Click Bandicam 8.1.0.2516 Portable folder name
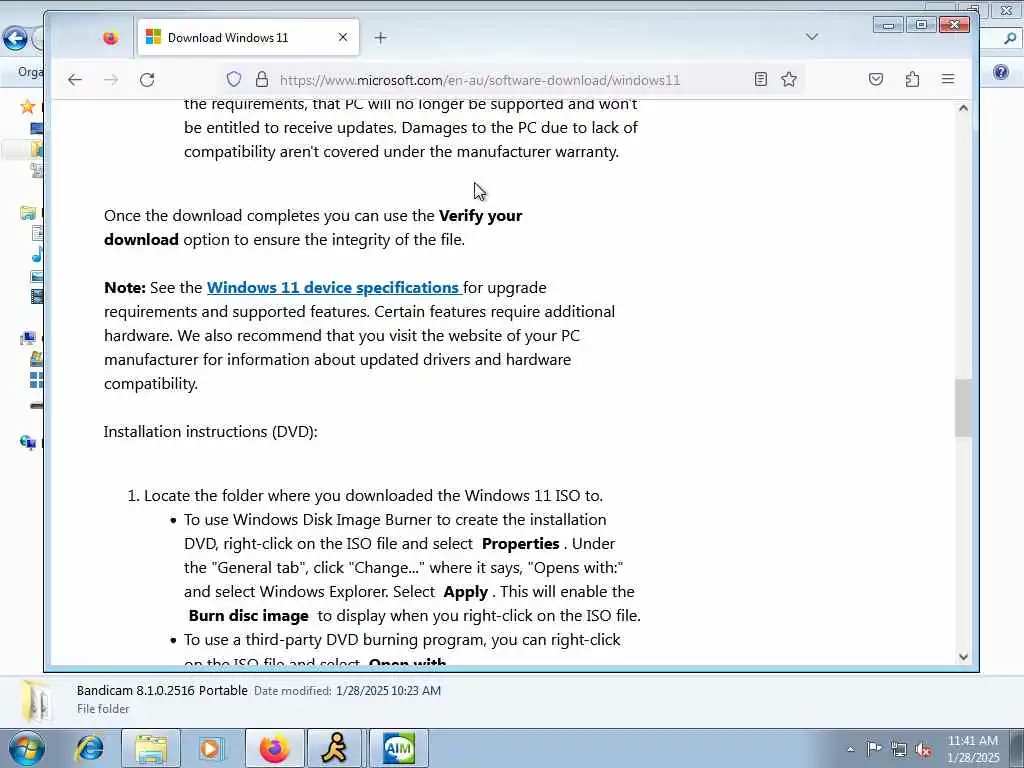The height and width of the screenshot is (768, 1024). click(x=162, y=690)
